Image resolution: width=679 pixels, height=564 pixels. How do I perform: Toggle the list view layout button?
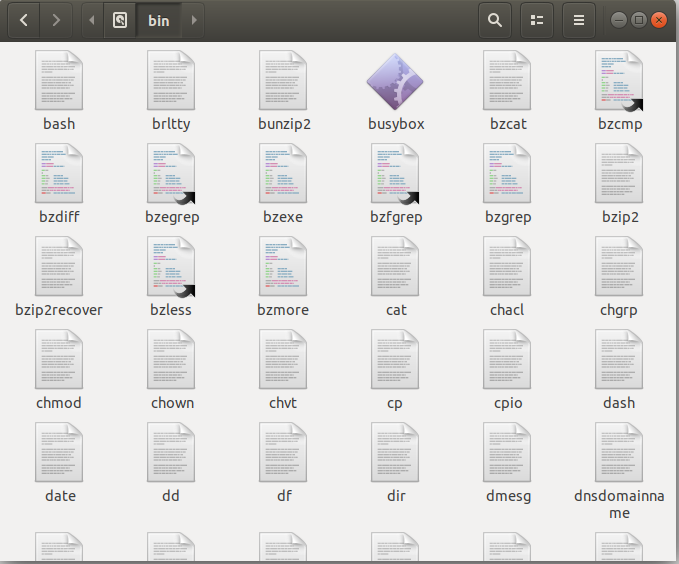(x=536, y=19)
